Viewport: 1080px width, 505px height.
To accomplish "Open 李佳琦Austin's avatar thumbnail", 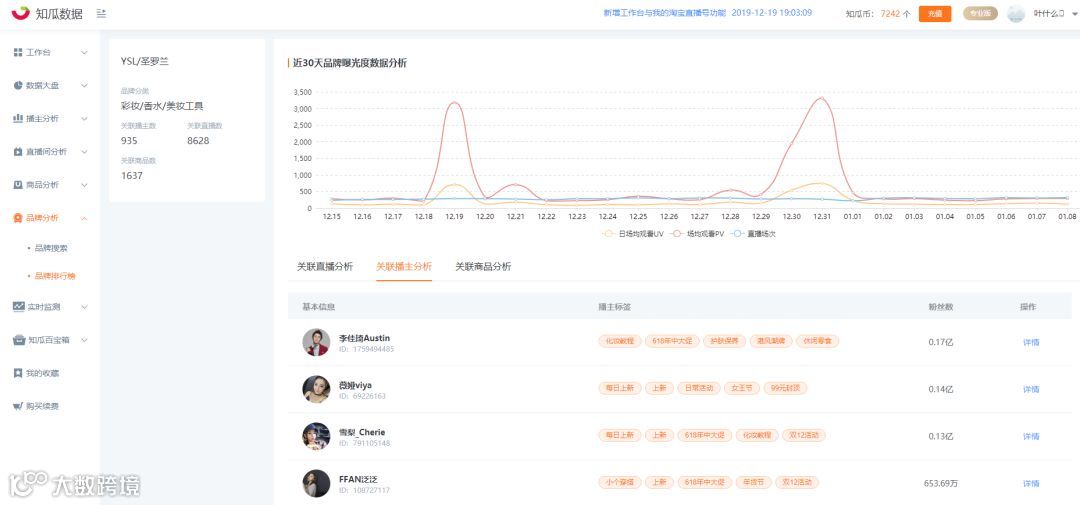I will [316, 342].
